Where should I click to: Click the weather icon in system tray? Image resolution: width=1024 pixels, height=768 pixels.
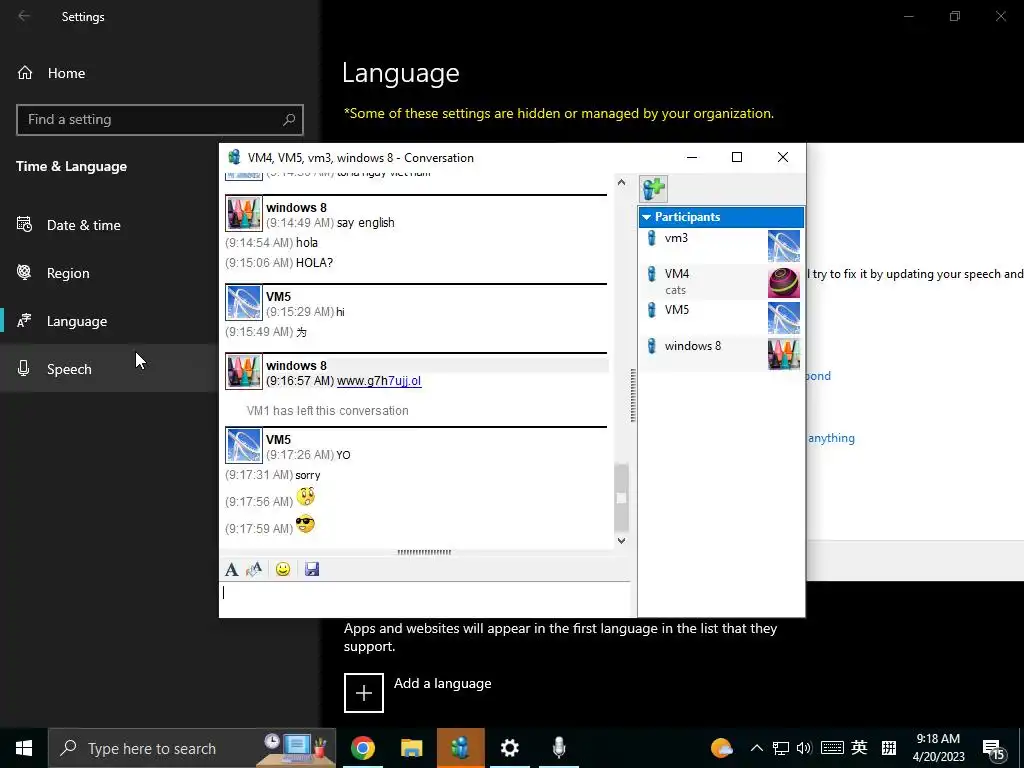(721, 748)
